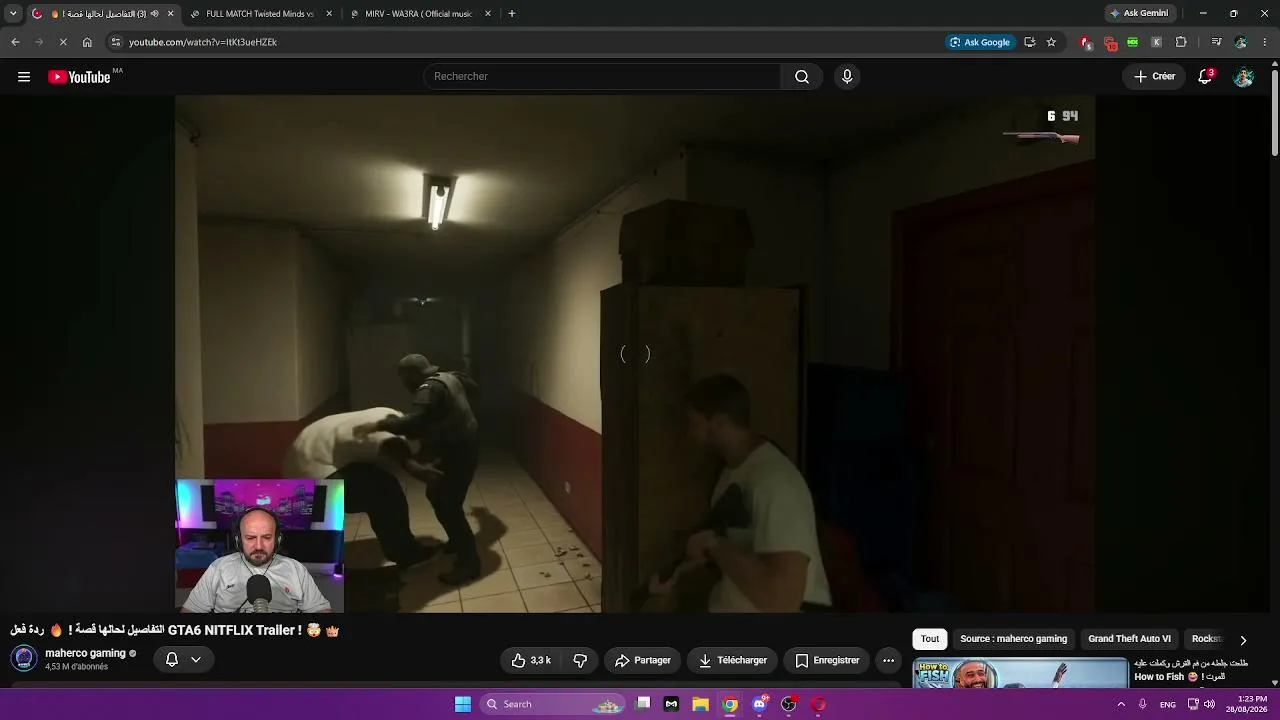View site information in the address bar

click(x=116, y=42)
